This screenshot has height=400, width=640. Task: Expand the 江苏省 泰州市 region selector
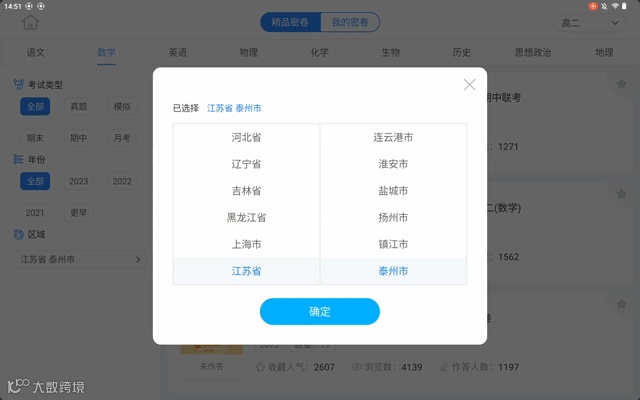[x=80, y=259]
